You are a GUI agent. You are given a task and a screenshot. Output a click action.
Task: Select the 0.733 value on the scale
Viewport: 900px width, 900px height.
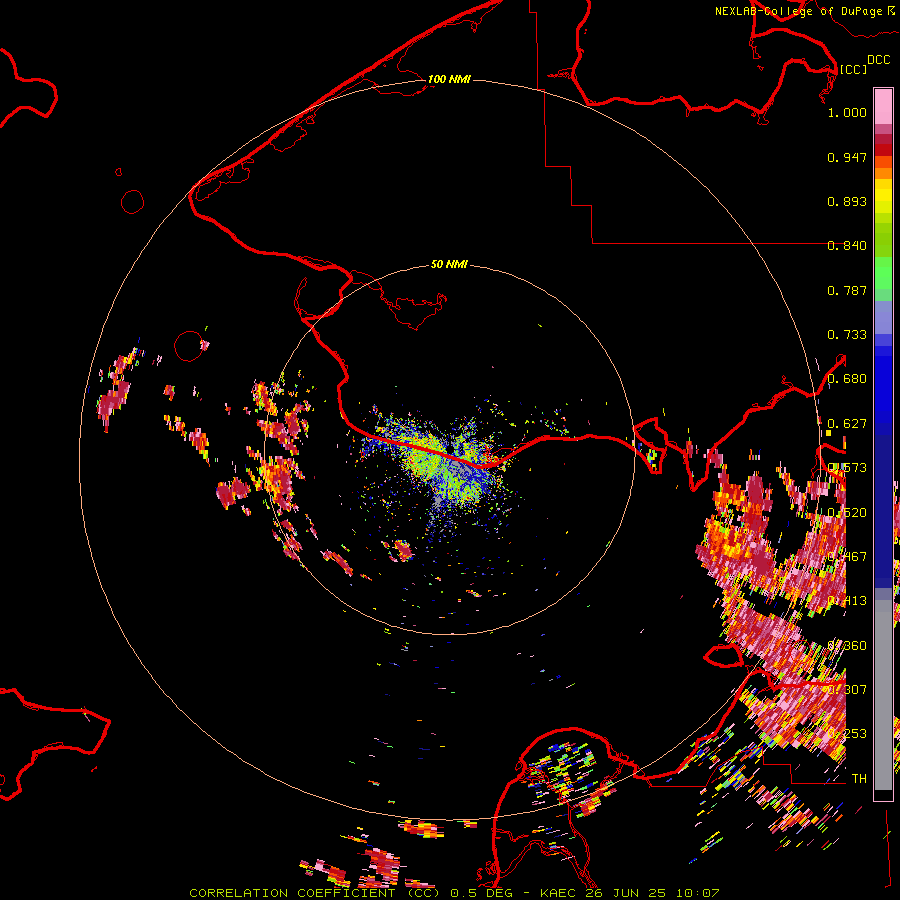[x=847, y=335]
